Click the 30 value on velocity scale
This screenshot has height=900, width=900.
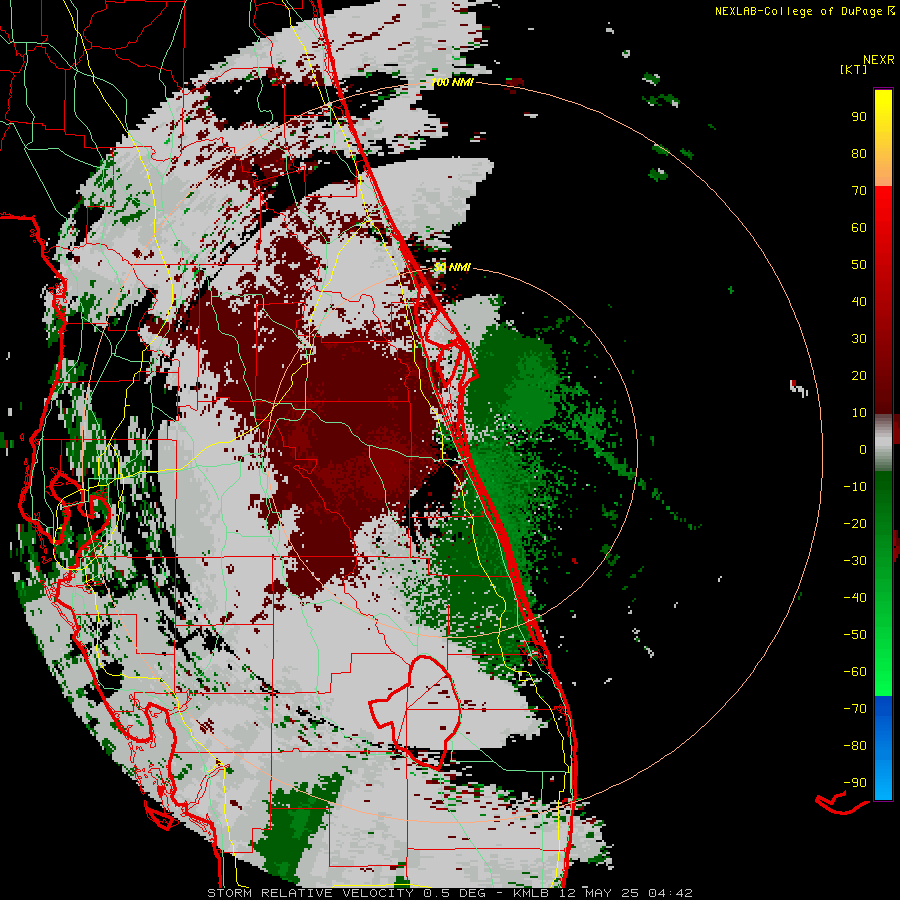(x=859, y=339)
